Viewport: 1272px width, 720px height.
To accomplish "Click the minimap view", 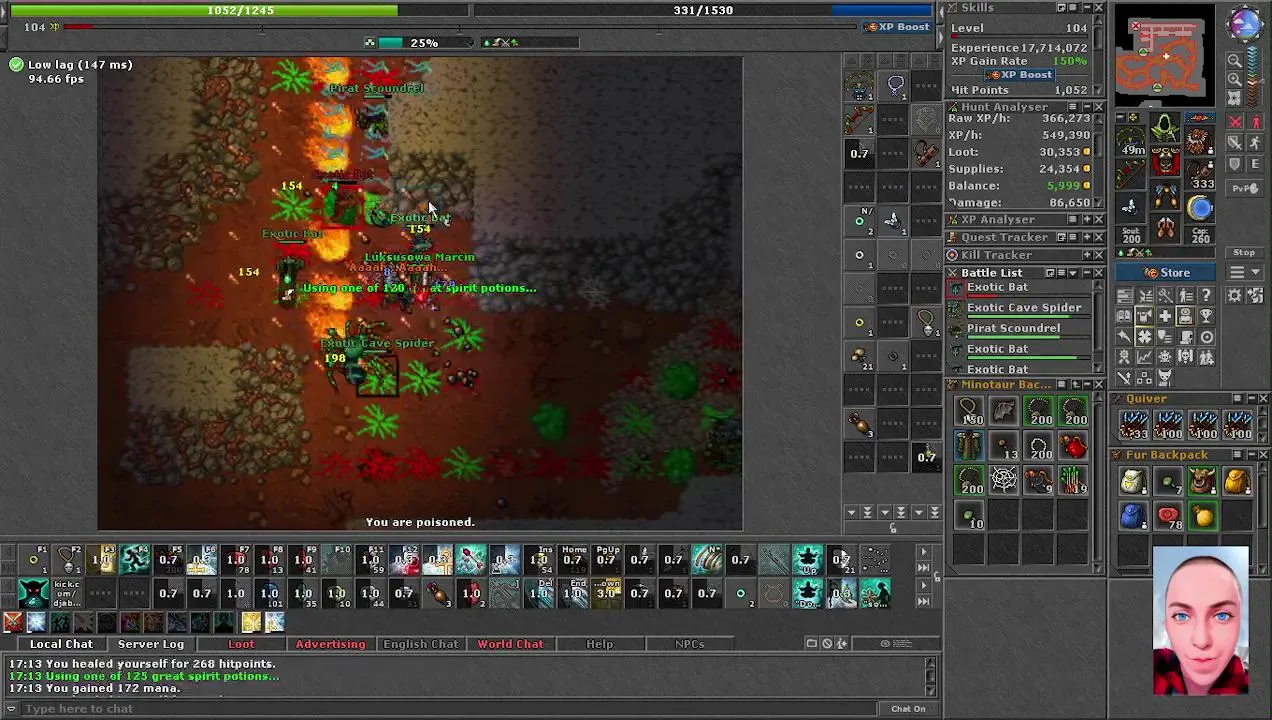I will point(1166,55).
